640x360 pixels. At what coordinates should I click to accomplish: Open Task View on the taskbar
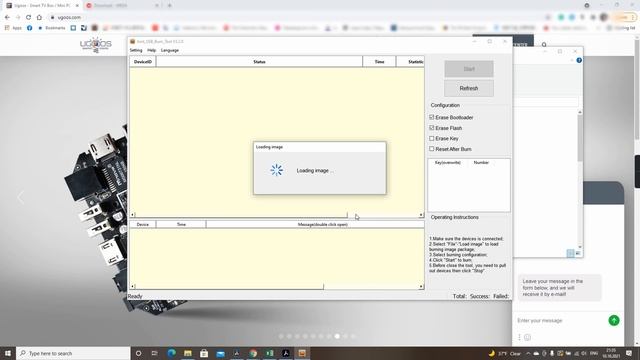pyautogui.click(x=155, y=353)
